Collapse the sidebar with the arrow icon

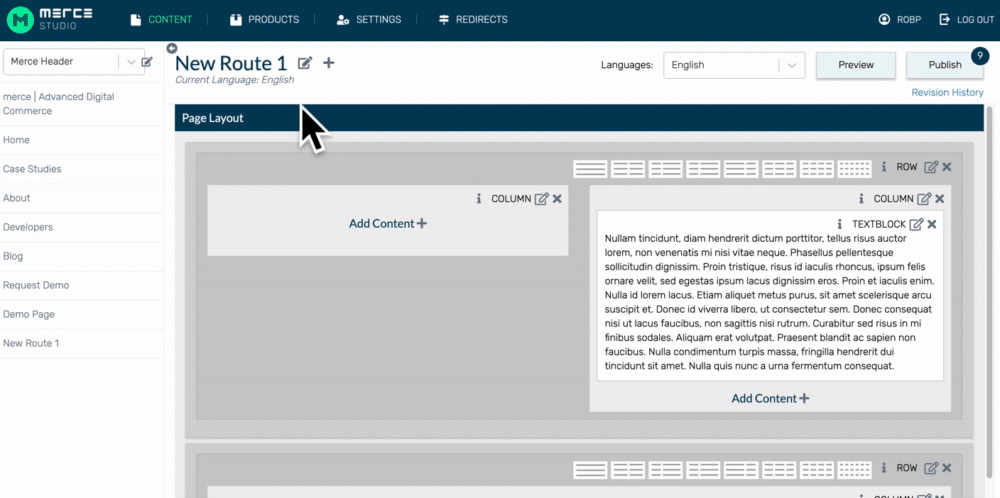point(172,48)
